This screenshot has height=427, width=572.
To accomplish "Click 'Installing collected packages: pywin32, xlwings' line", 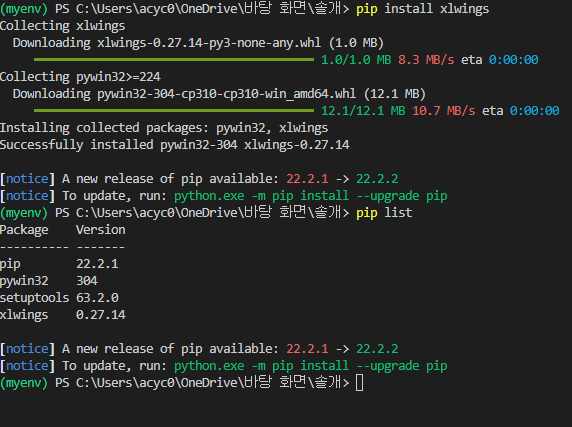I will [x=164, y=128].
